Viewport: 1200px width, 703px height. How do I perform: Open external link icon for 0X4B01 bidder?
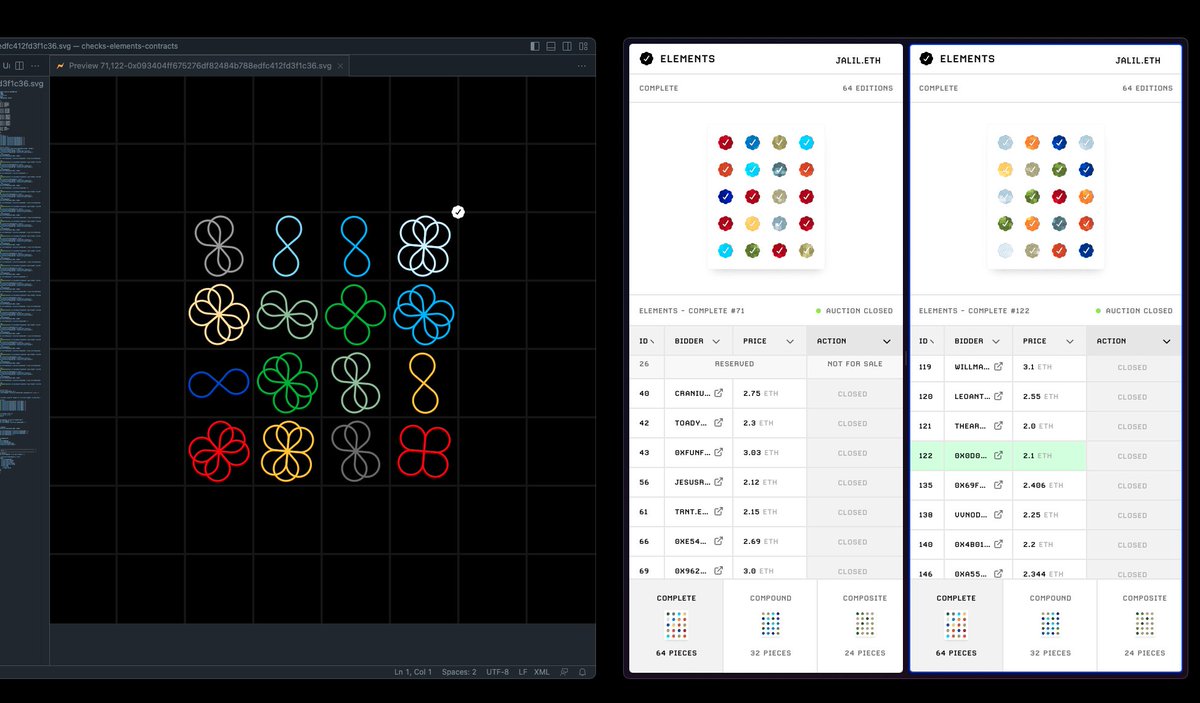(998, 544)
